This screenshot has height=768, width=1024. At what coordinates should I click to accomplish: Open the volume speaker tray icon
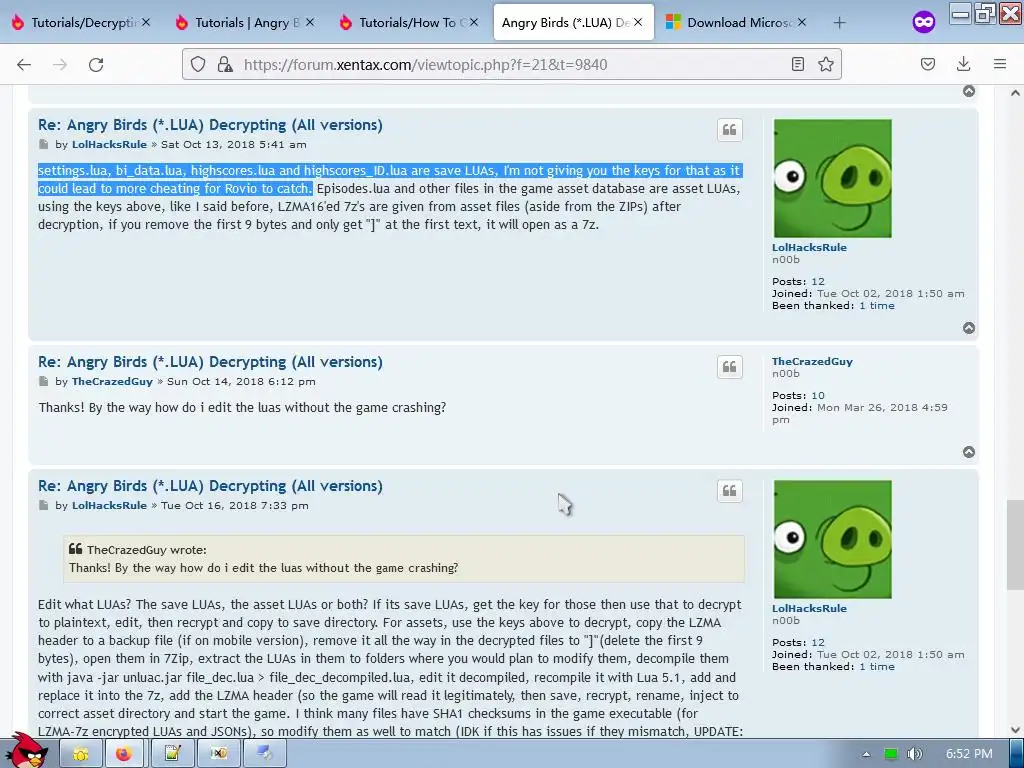[914, 754]
